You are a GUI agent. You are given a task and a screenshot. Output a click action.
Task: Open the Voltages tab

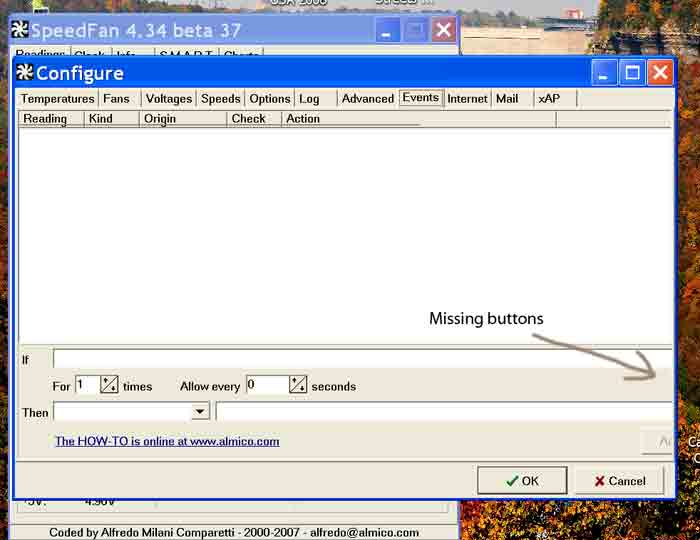(x=169, y=99)
